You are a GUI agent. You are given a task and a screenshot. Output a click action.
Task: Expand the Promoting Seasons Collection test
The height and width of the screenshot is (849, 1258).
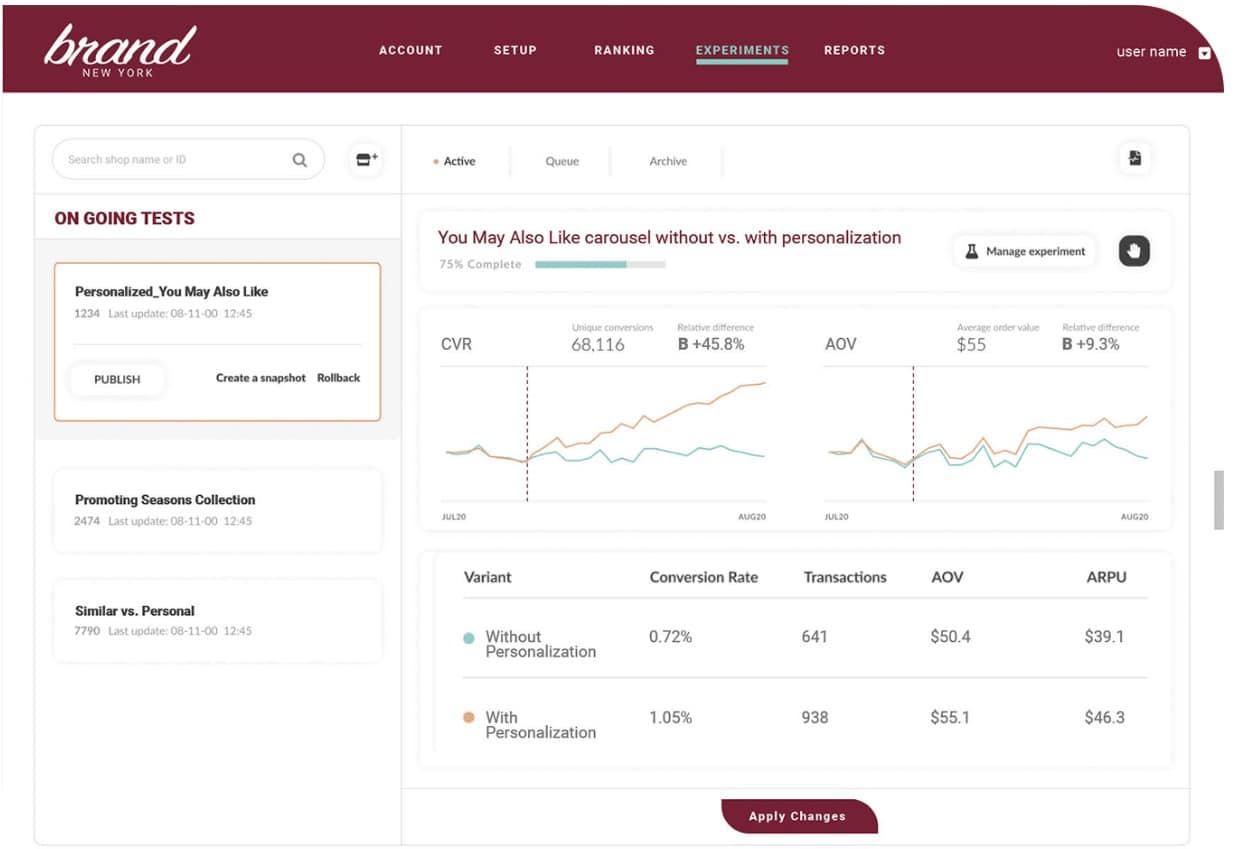click(x=218, y=509)
